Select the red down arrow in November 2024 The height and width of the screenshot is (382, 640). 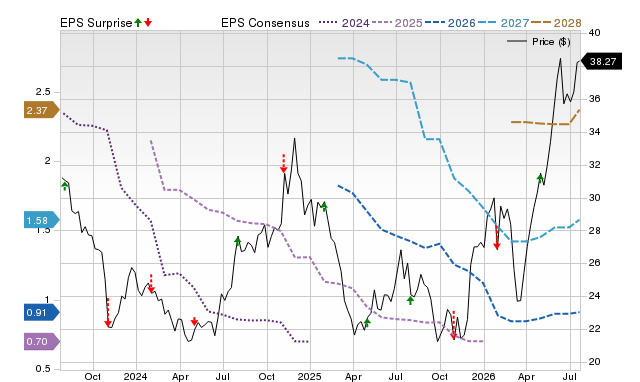click(x=283, y=163)
